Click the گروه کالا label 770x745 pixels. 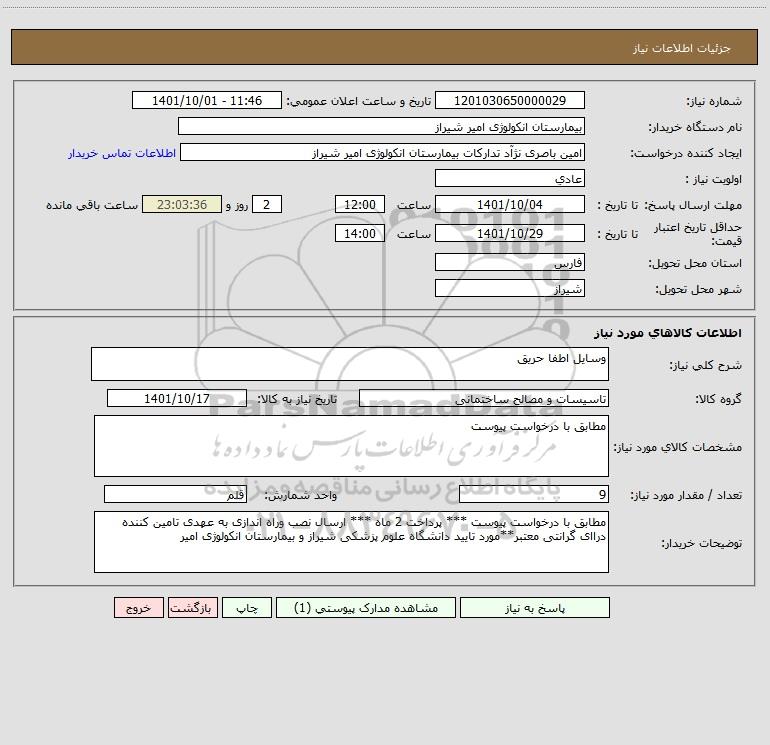point(718,400)
